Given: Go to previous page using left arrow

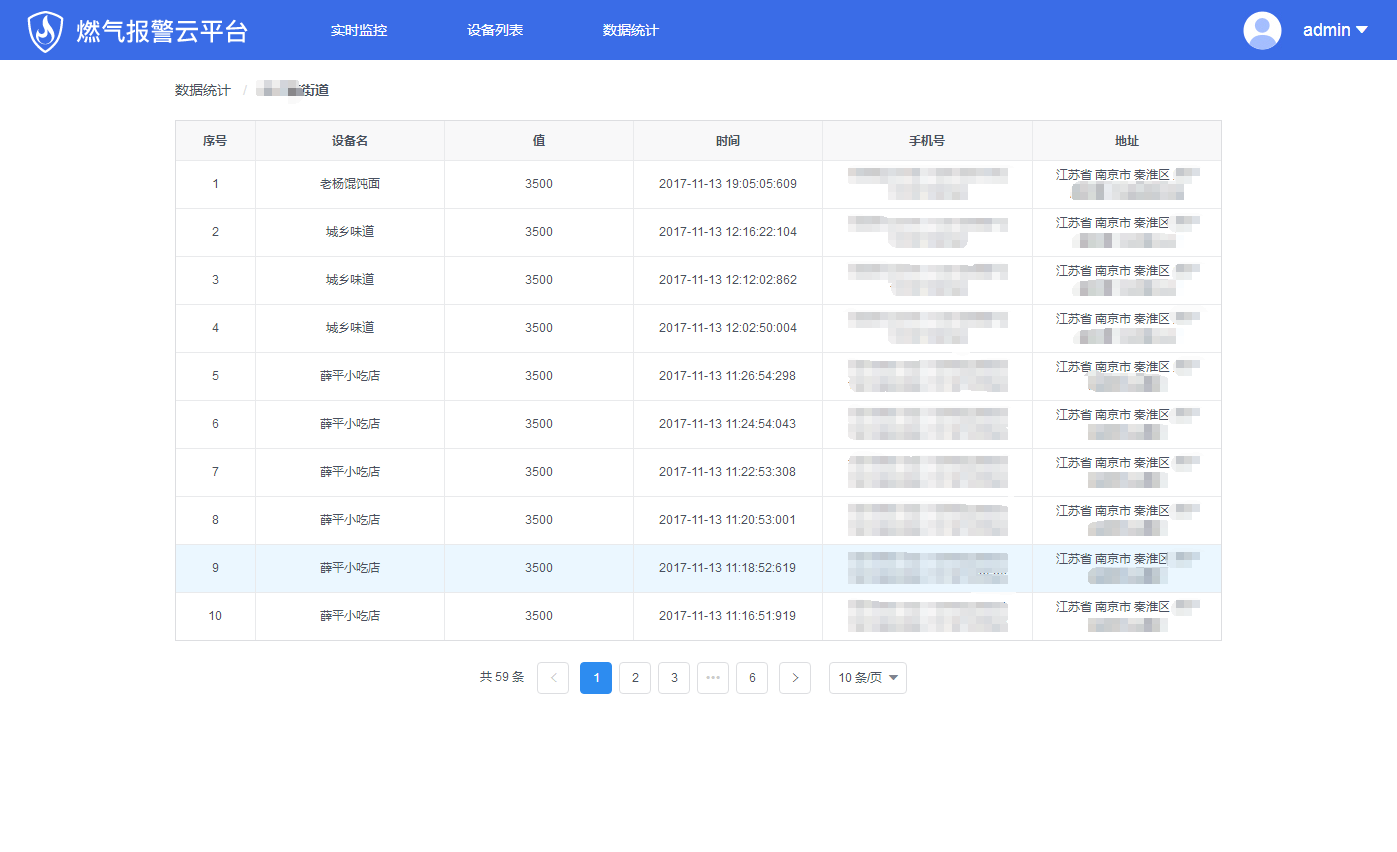Looking at the screenshot, I should coord(553,678).
